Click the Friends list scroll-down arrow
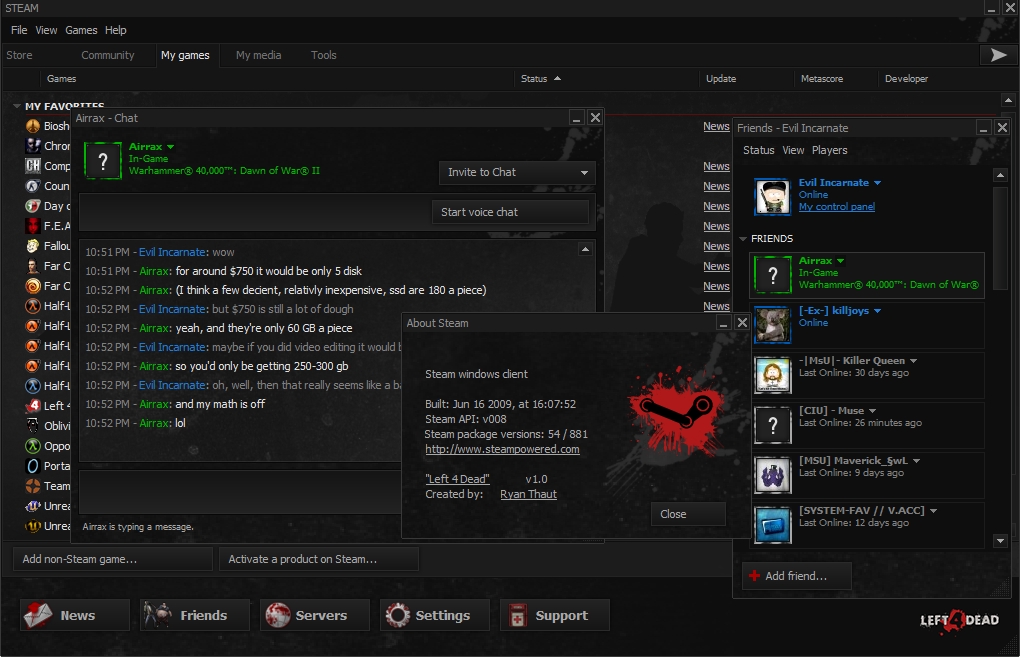This screenshot has width=1020, height=657. point(1000,541)
